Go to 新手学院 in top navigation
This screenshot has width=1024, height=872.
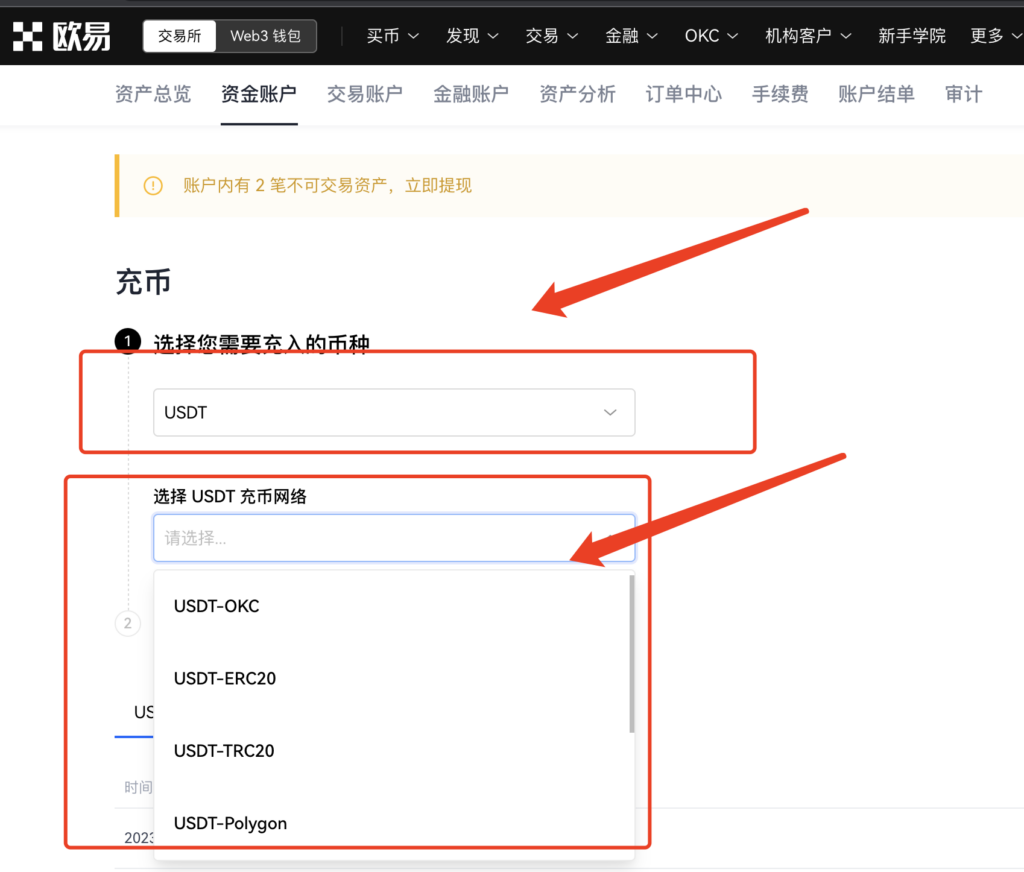click(x=912, y=36)
